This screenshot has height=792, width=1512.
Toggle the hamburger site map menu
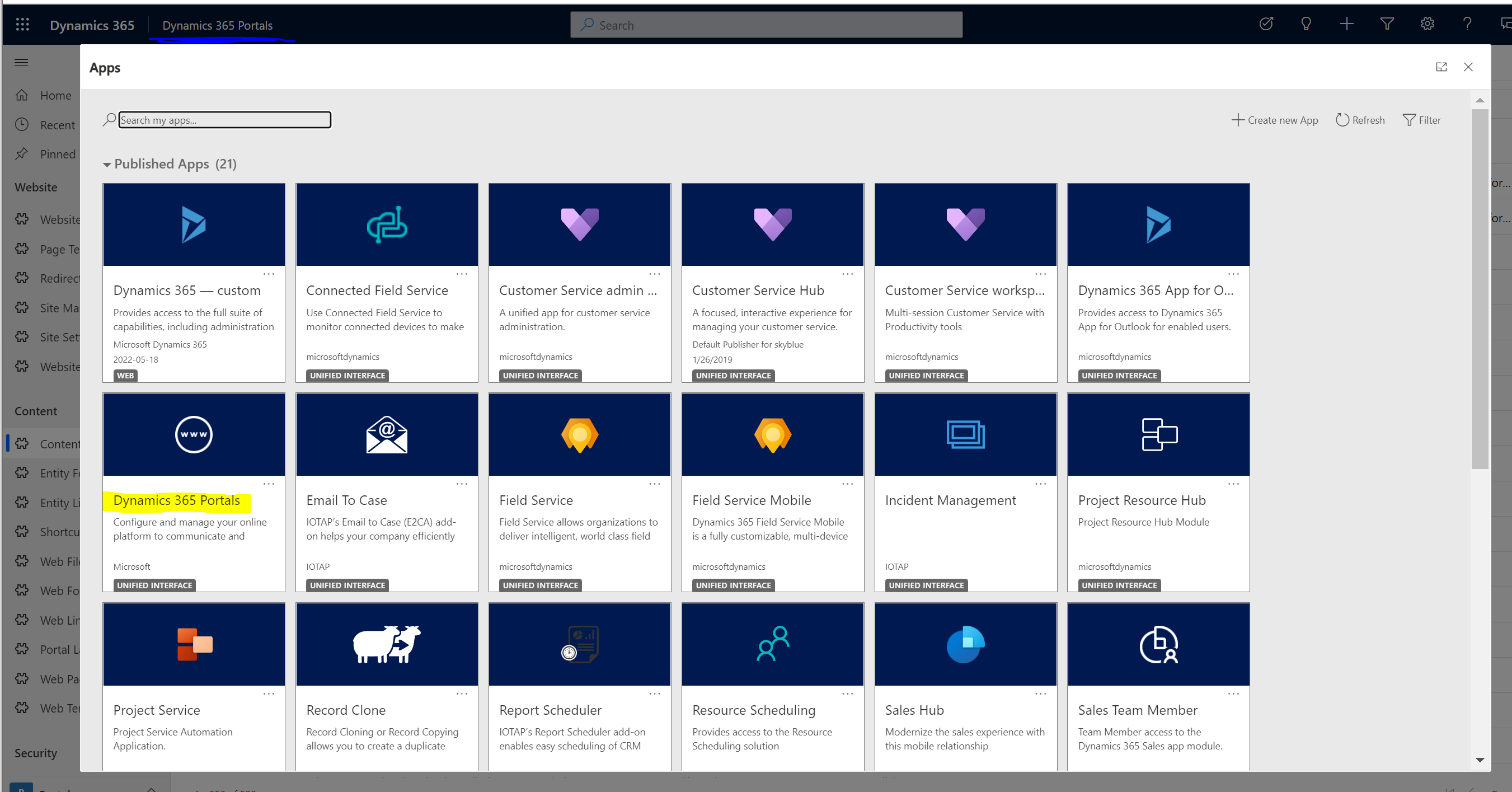point(22,62)
